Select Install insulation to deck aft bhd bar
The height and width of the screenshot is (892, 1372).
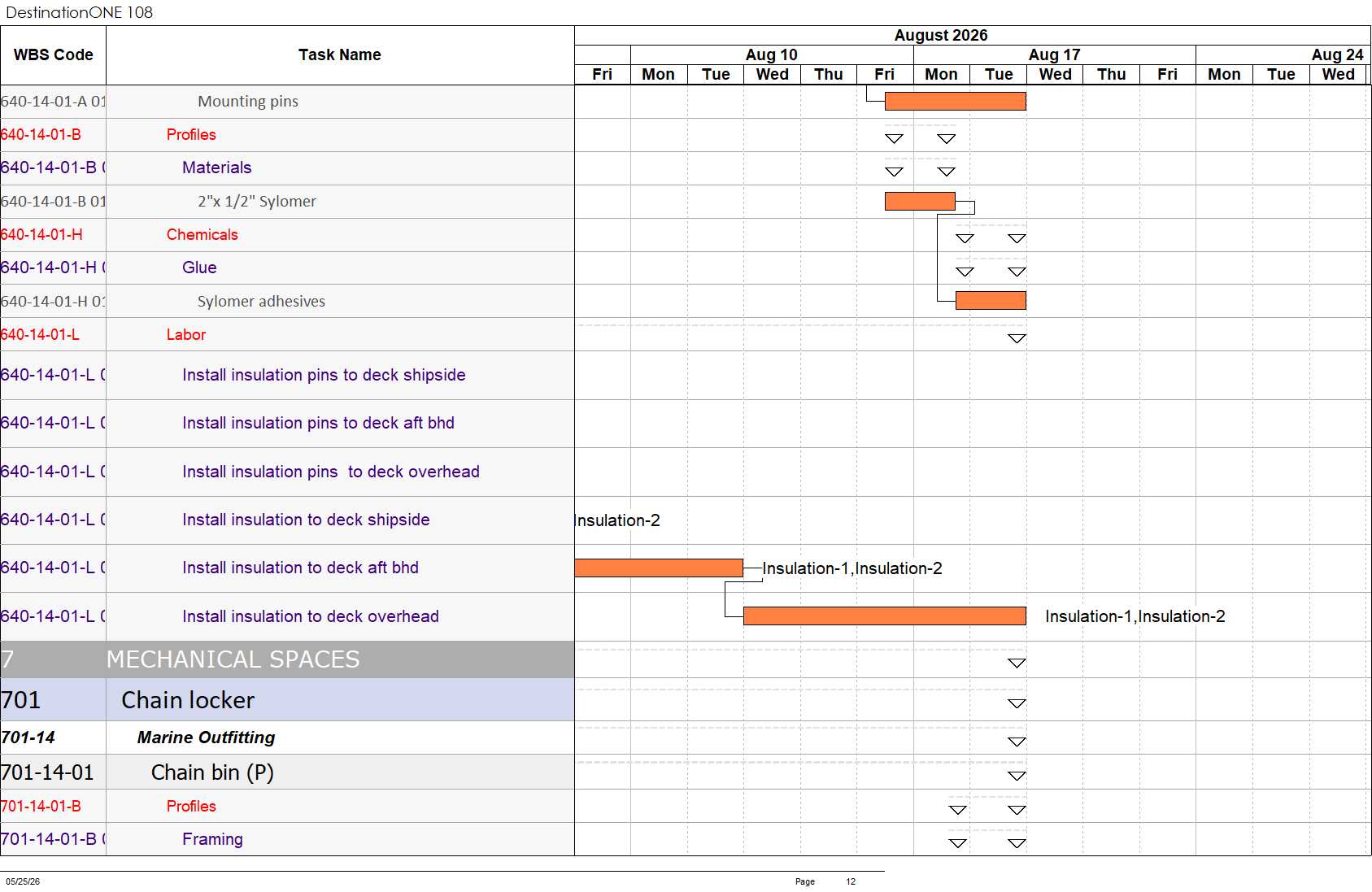(x=659, y=568)
